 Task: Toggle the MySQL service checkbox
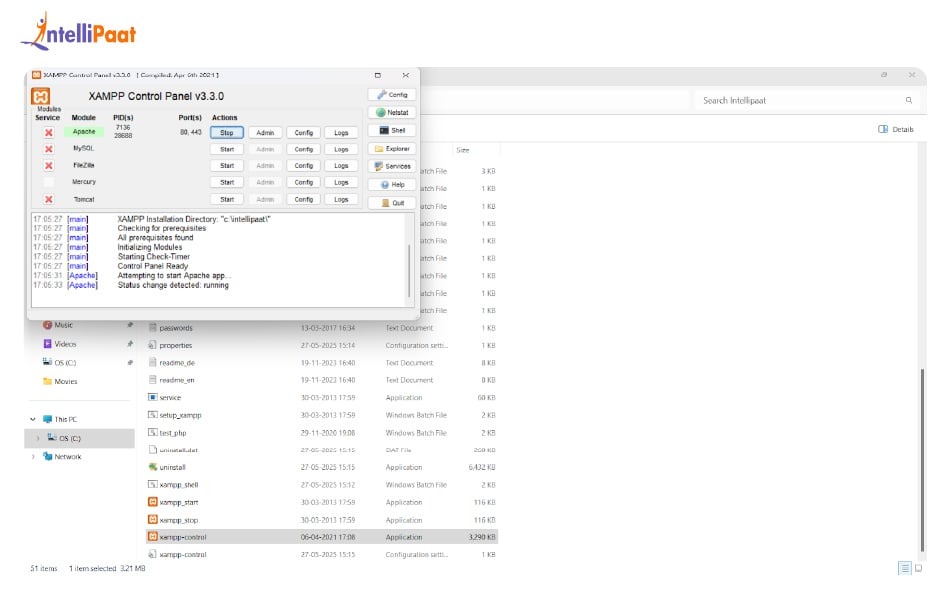click(x=49, y=149)
